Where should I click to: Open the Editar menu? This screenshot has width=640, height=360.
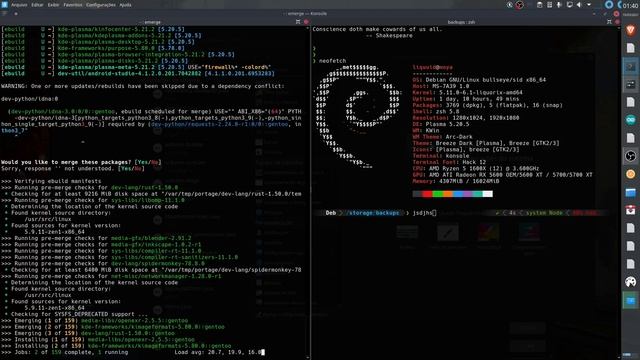[37, 5]
